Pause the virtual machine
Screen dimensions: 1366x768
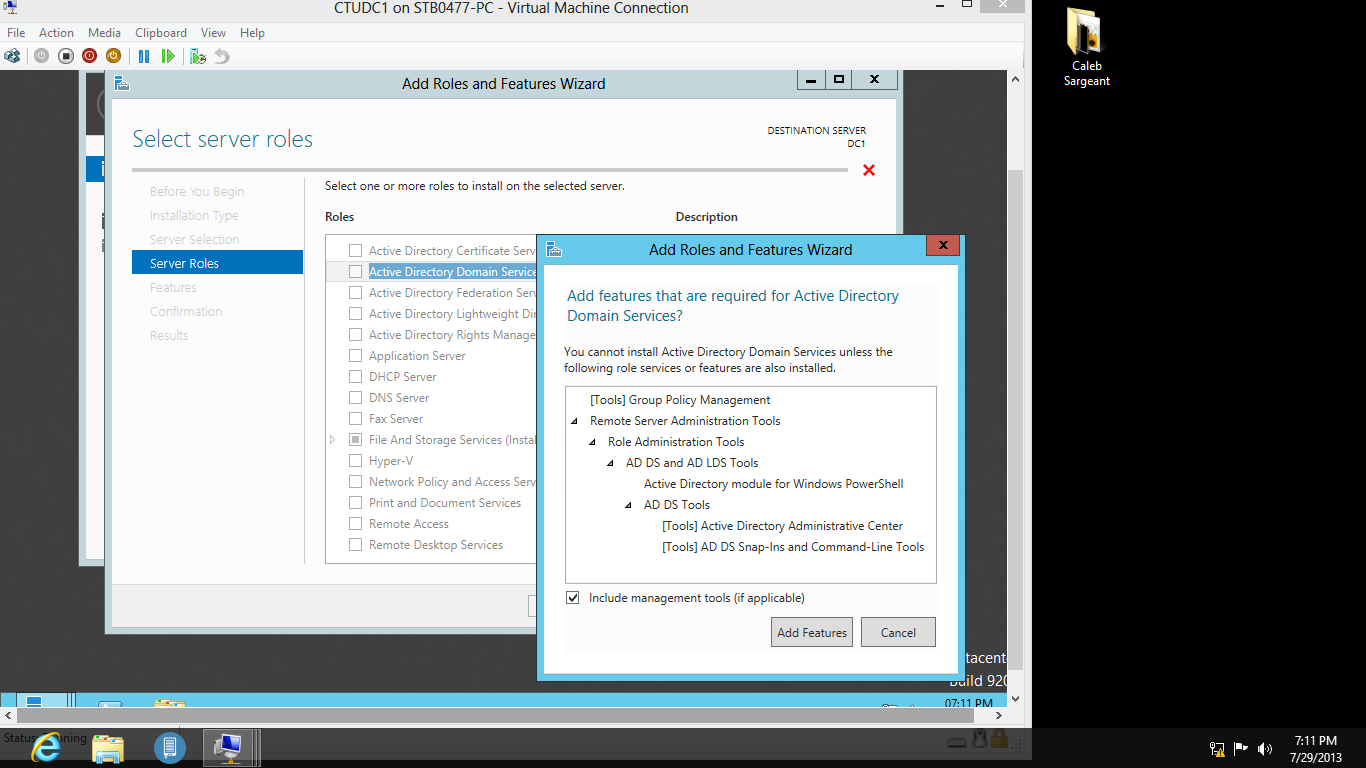tap(144, 56)
